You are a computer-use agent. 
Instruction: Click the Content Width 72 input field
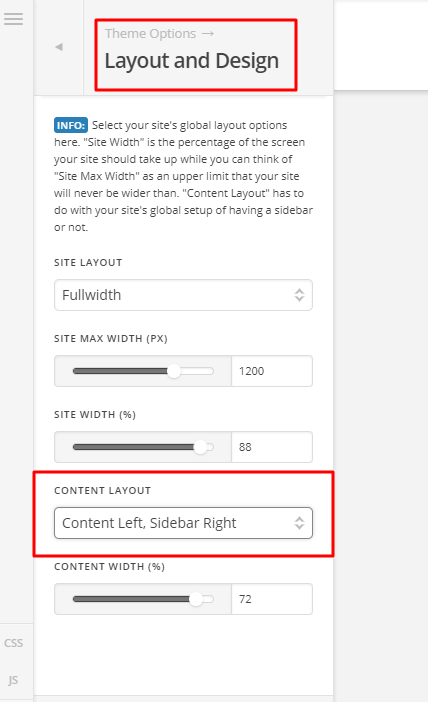(x=272, y=599)
